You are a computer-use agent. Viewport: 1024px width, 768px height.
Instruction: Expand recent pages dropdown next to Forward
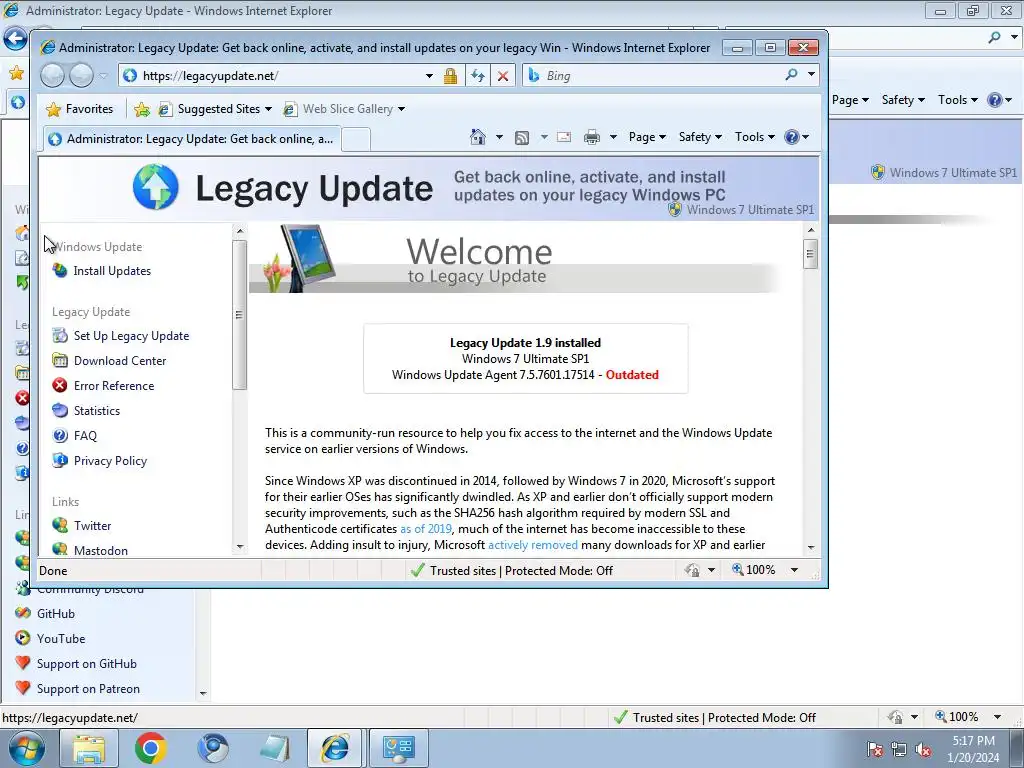pyautogui.click(x=103, y=76)
